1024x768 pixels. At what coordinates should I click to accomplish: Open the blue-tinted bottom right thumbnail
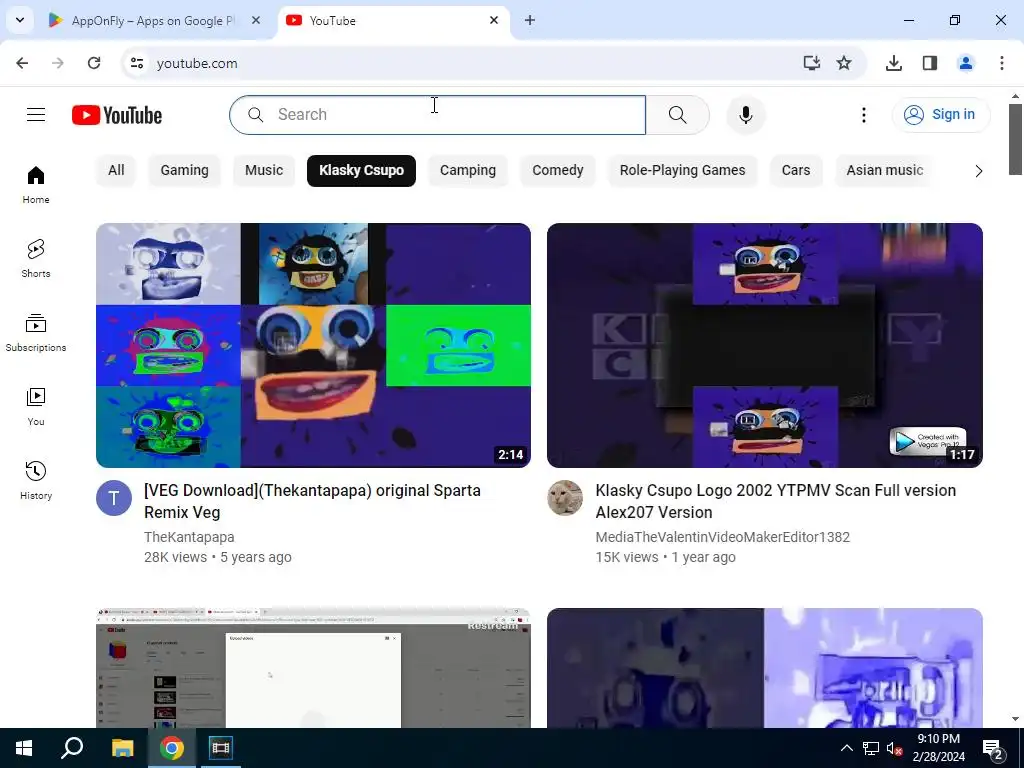[x=765, y=668]
